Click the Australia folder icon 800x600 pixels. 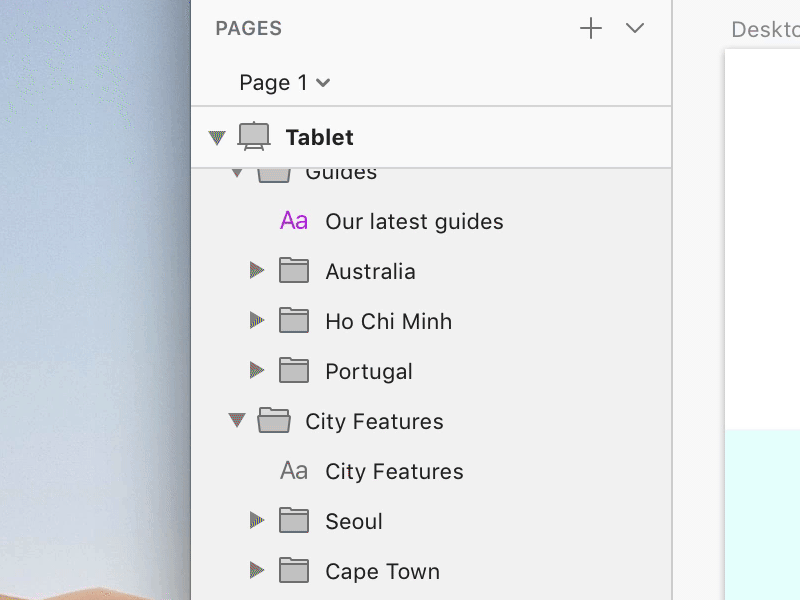[x=294, y=271]
